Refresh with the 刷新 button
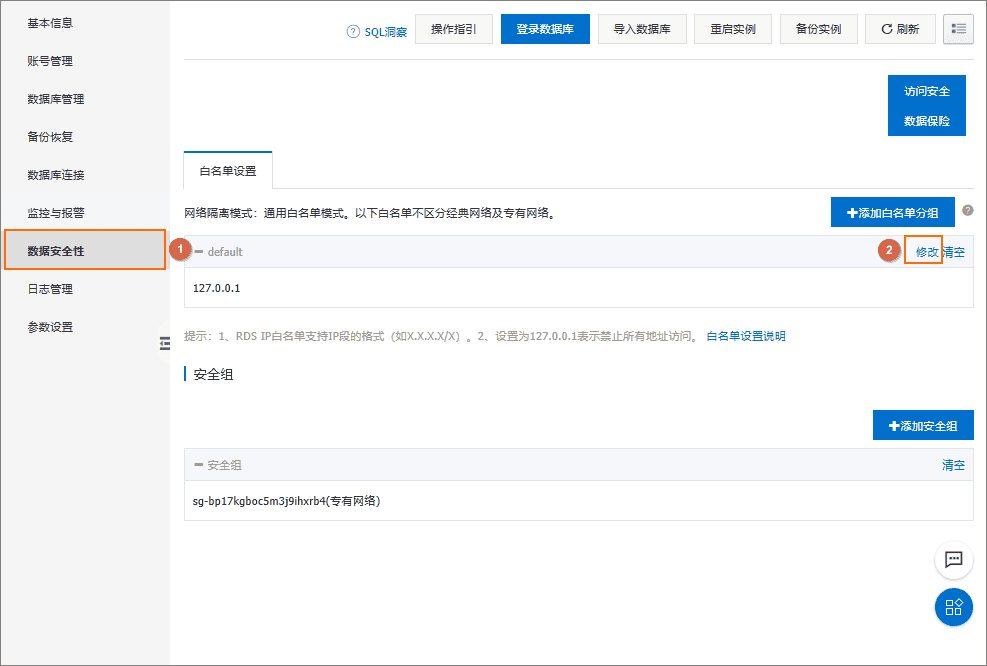The width and height of the screenshot is (987, 666). point(900,29)
